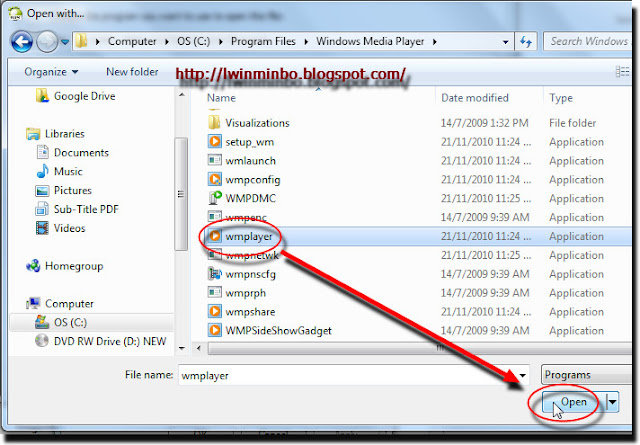Open the Videos library
The height and width of the screenshot is (445, 640).
[x=69, y=228]
